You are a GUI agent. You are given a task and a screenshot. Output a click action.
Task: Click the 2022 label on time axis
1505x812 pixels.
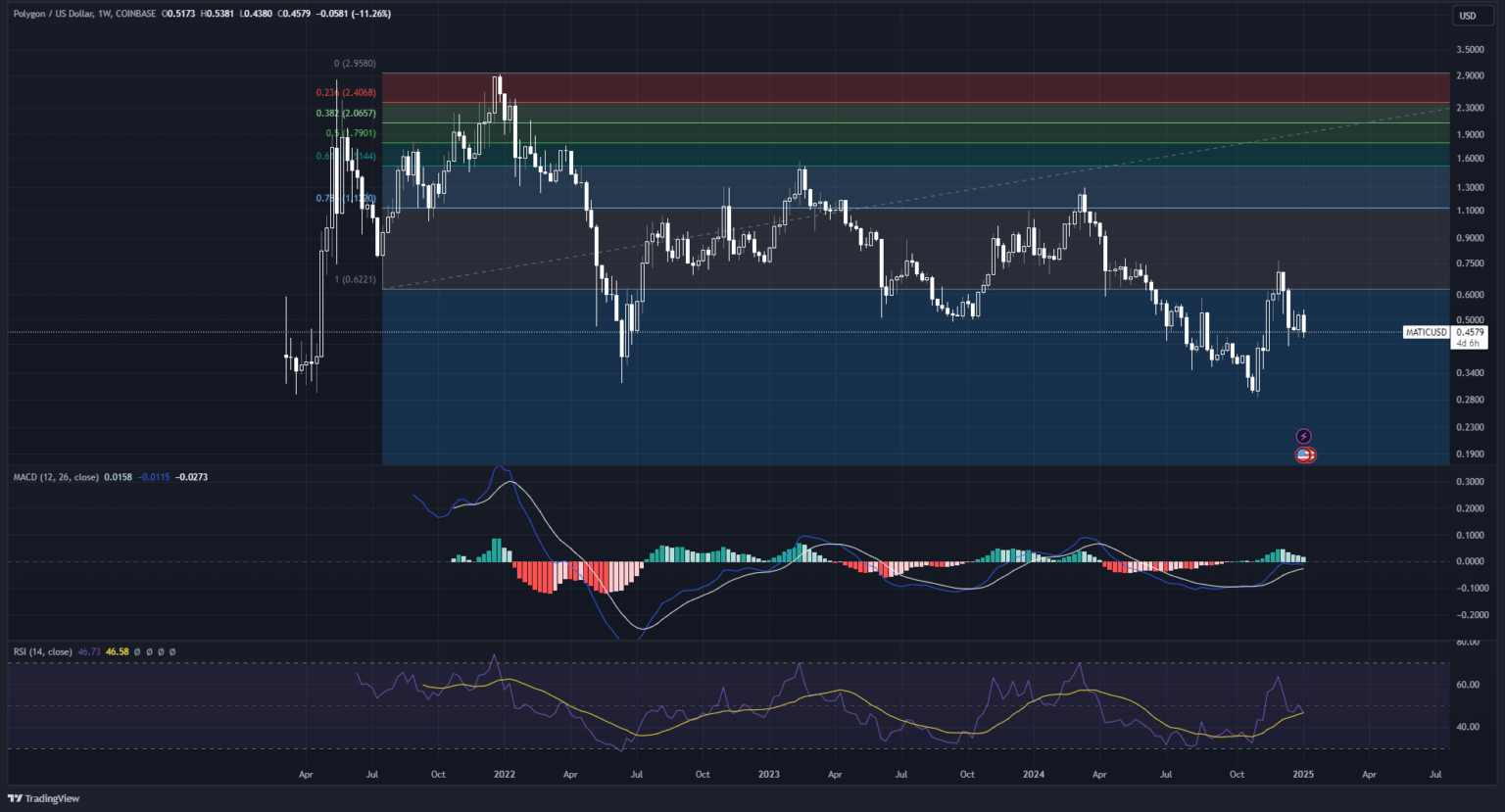click(x=505, y=774)
